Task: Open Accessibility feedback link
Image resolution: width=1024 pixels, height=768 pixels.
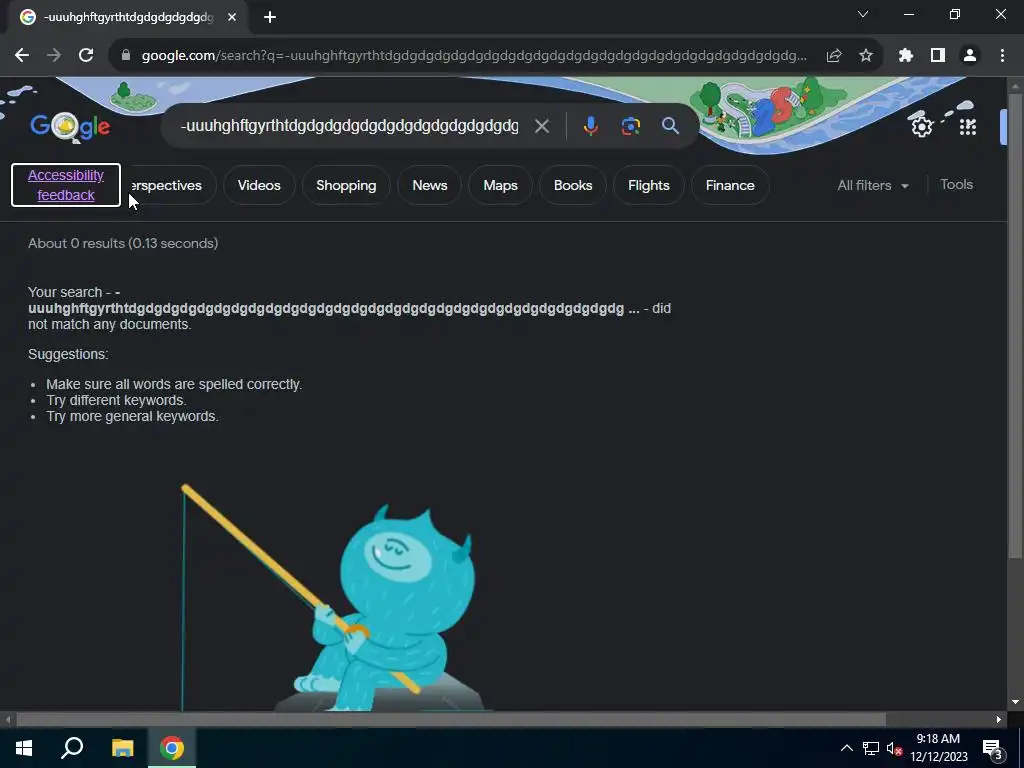Action: pos(66,185)
